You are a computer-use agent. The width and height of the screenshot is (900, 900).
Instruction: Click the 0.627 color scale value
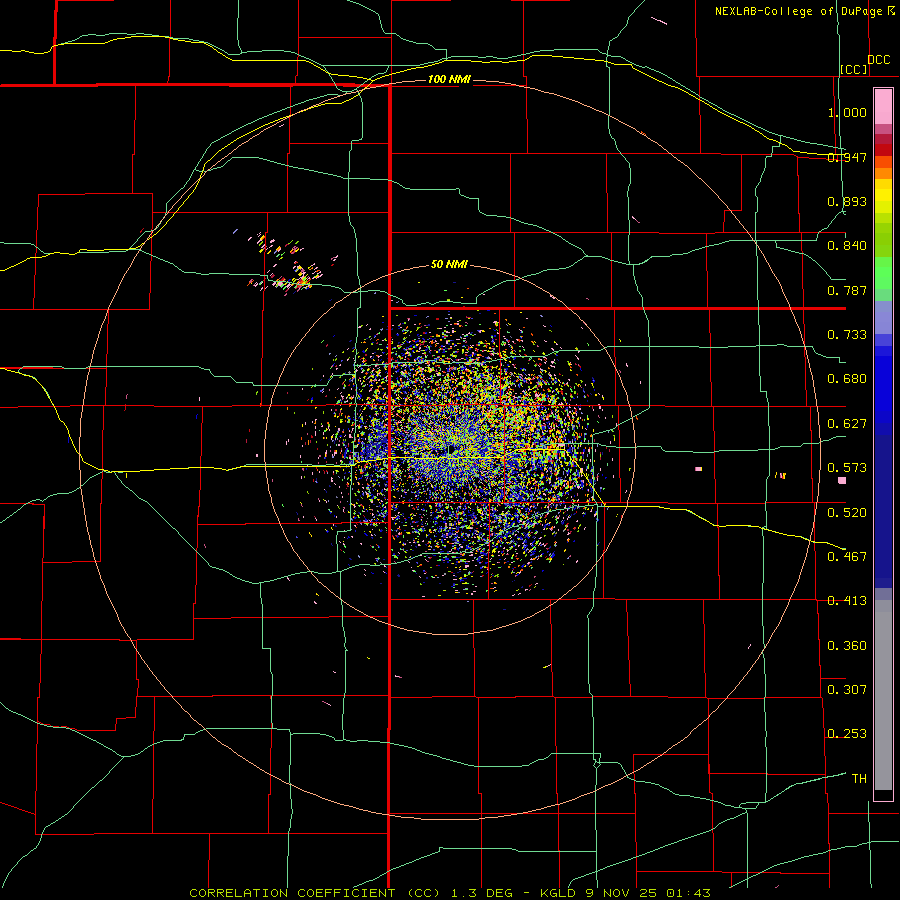[x=847, y=424]
